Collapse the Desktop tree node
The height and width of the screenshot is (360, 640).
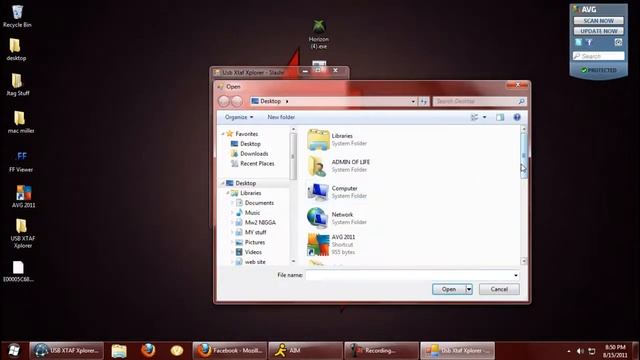pyautogui.click(x=223, y=183)
